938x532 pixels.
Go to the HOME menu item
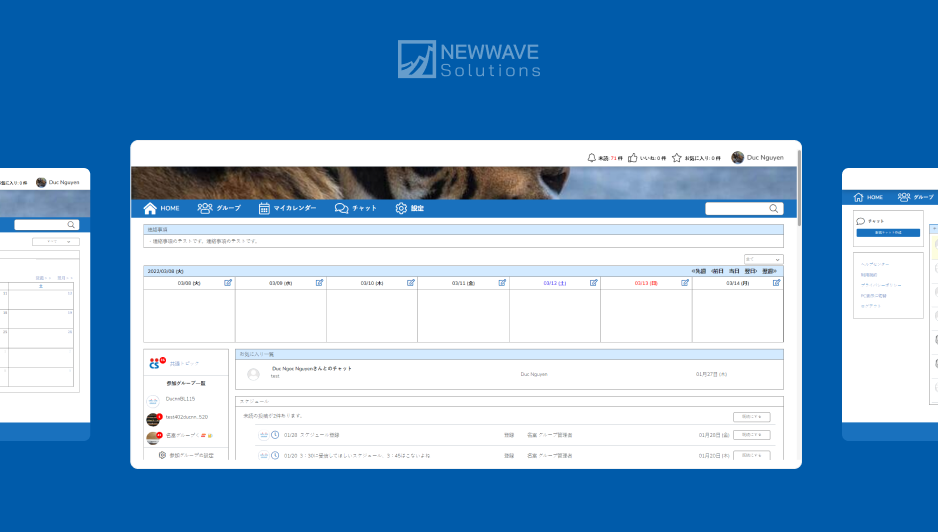(x=161, y=209)
